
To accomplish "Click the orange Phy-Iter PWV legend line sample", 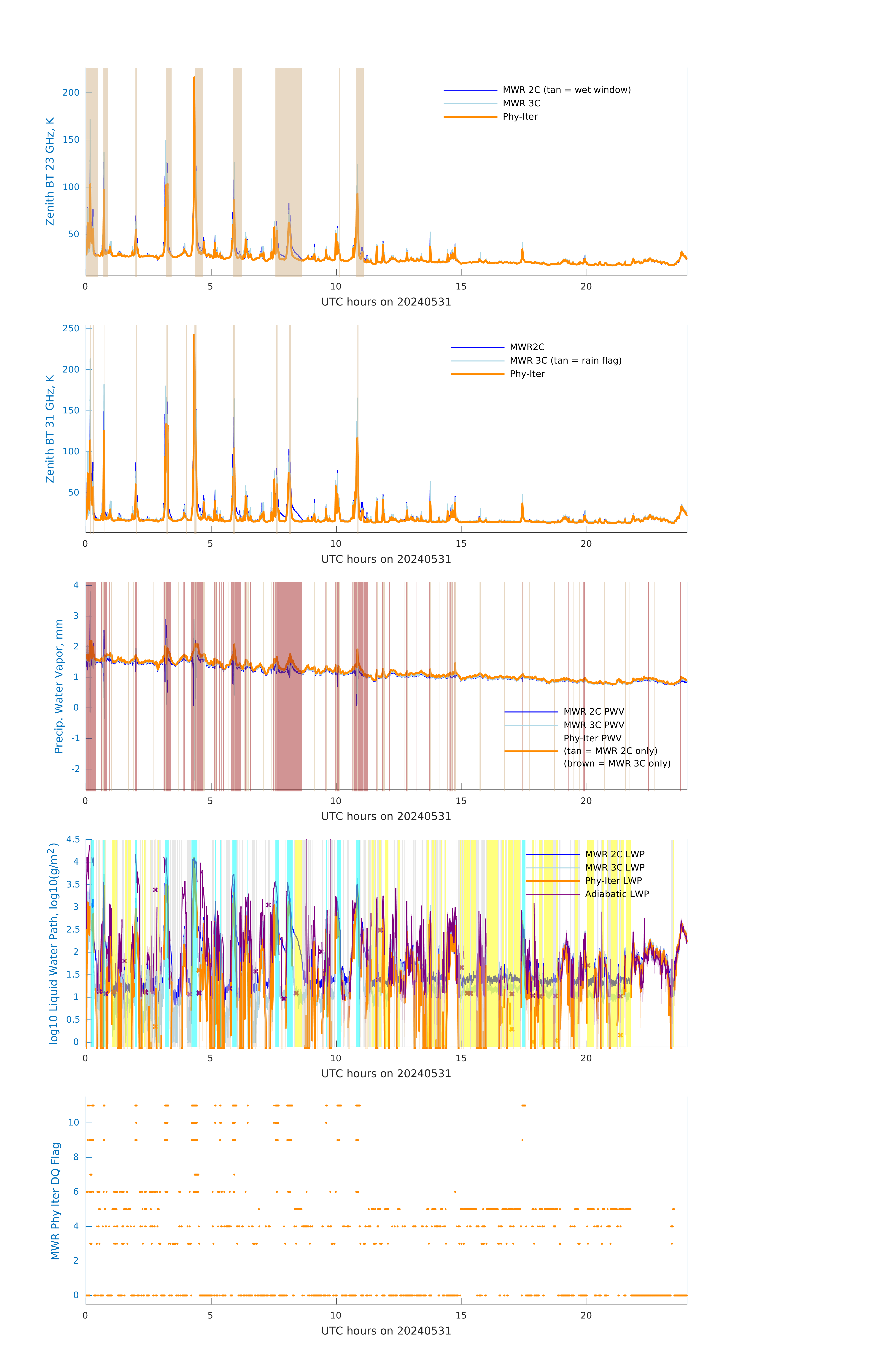I will (531, 752).
